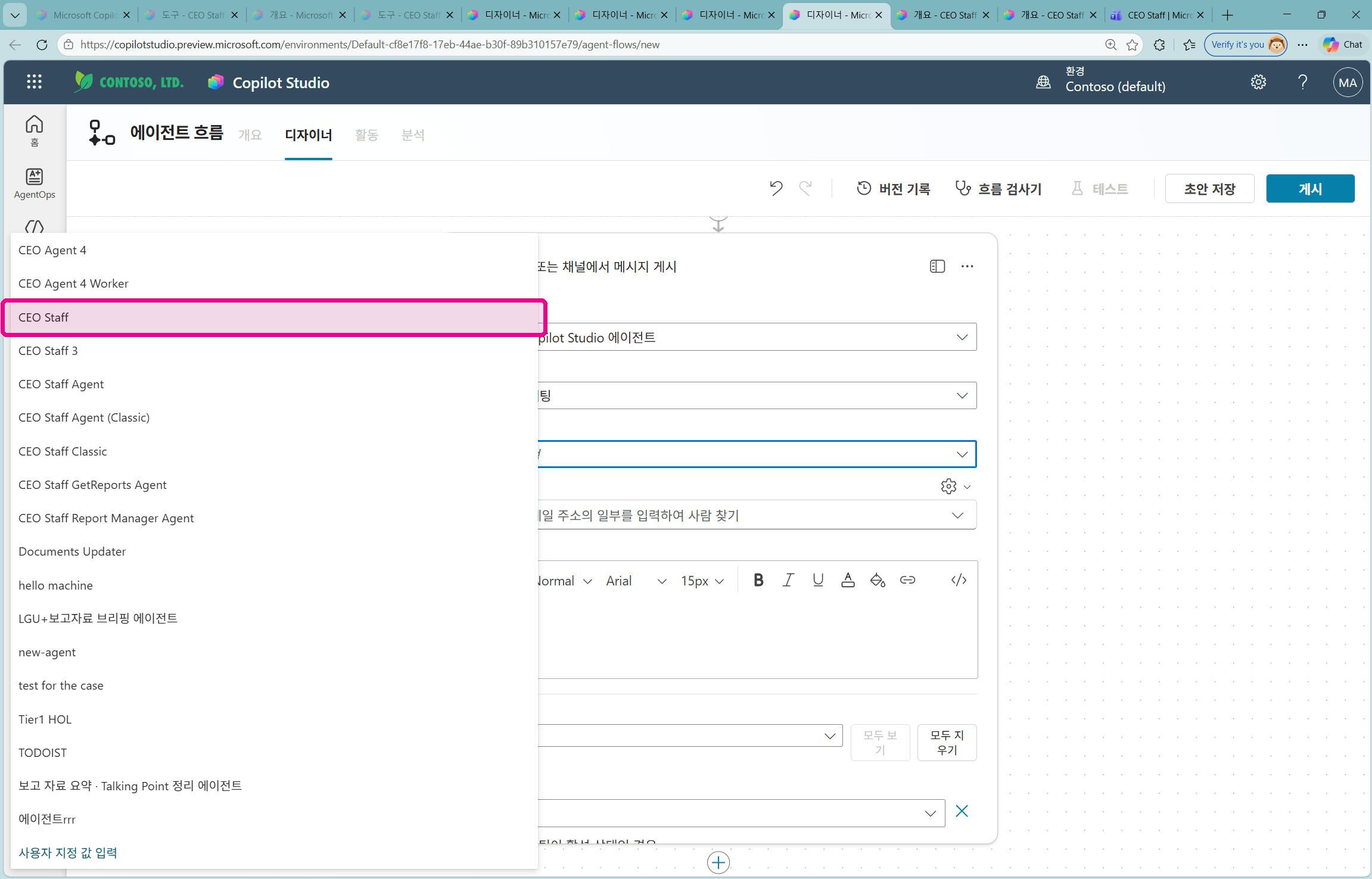This screenshot has height=879, width=1372.
Task: Choose CEO Staff 3 in the list
Action: coord(274,351)
